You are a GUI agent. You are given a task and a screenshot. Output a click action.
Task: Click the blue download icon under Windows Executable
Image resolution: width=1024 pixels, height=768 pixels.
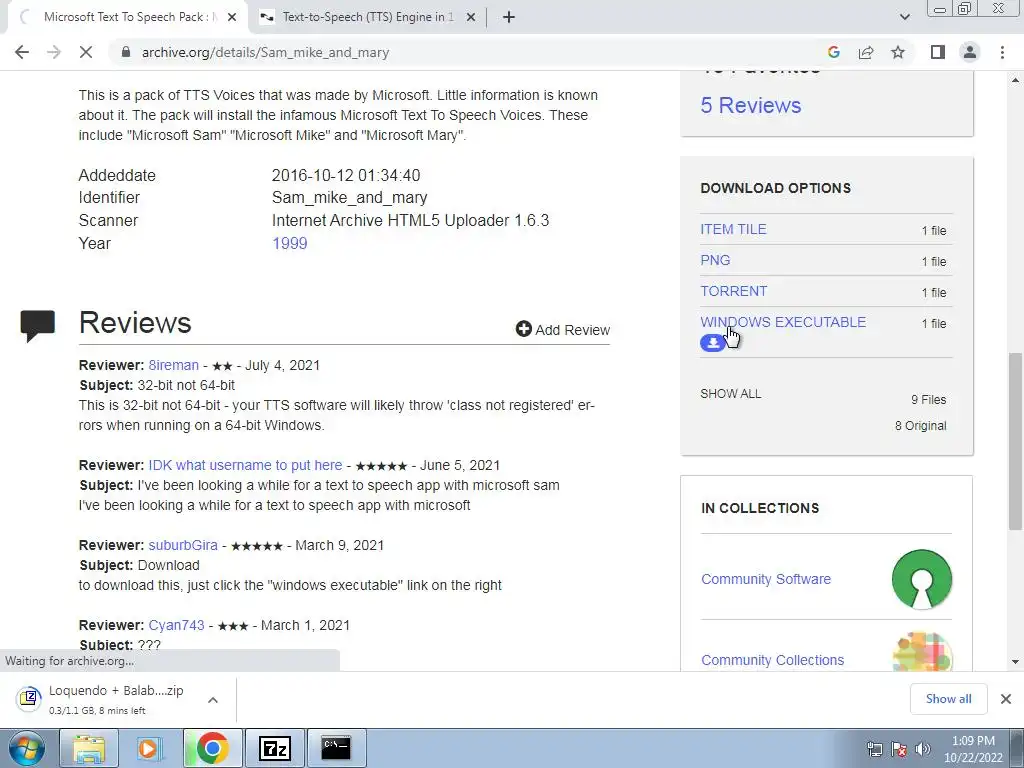pyautogui.click(x=712, y=342)
